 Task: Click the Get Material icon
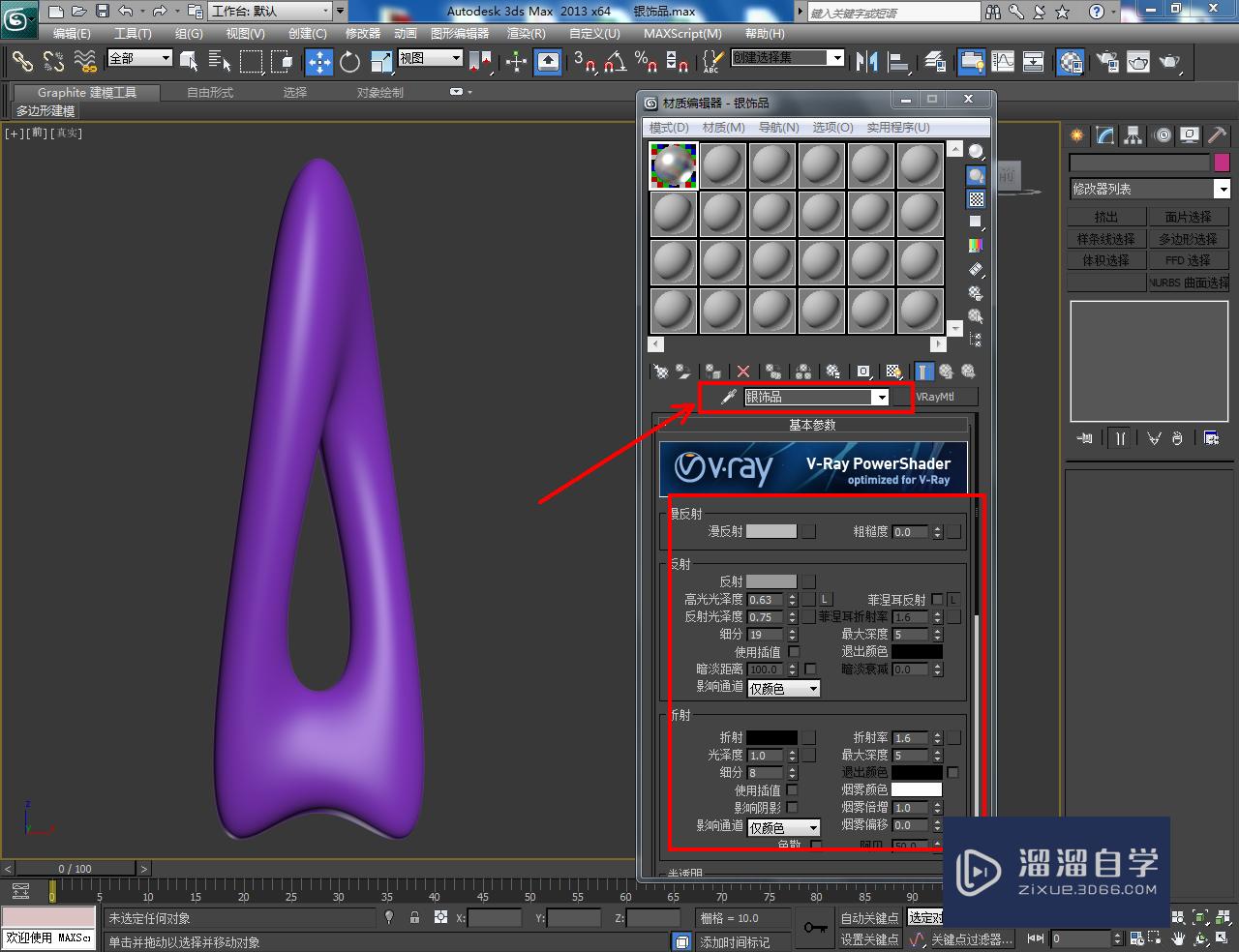click(660, 372)
